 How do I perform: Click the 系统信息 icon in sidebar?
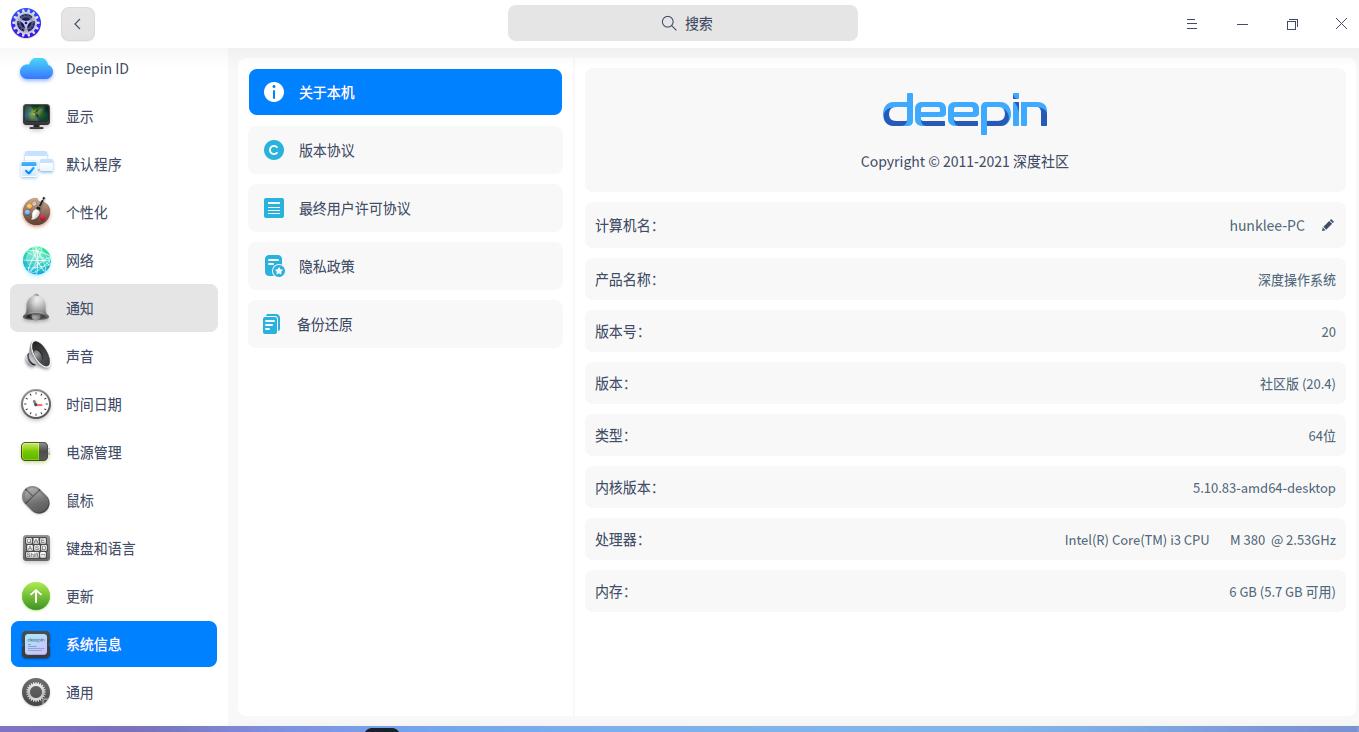[36, 644]
